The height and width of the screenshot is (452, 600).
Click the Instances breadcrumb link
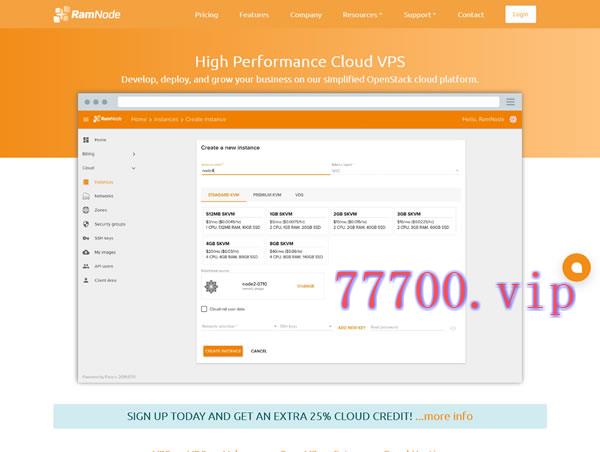[166, 119]
